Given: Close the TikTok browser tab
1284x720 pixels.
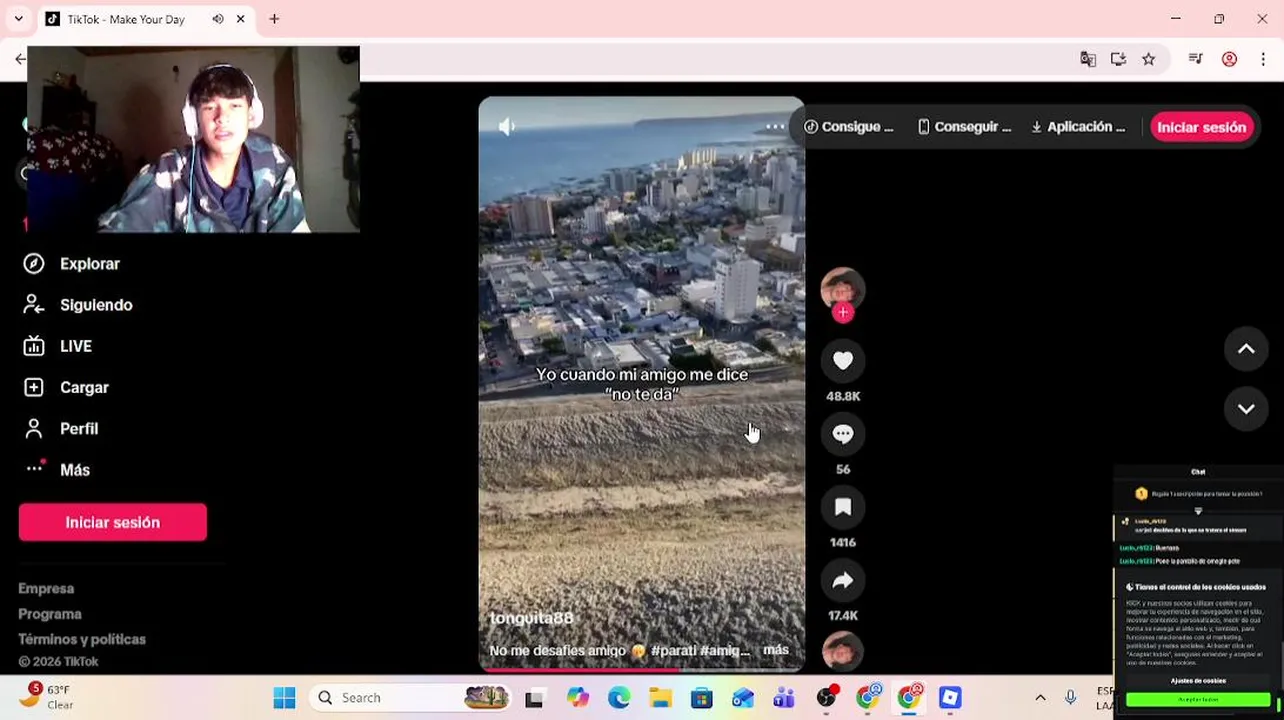Looking at the screenshot, I should tap(241, 19).
